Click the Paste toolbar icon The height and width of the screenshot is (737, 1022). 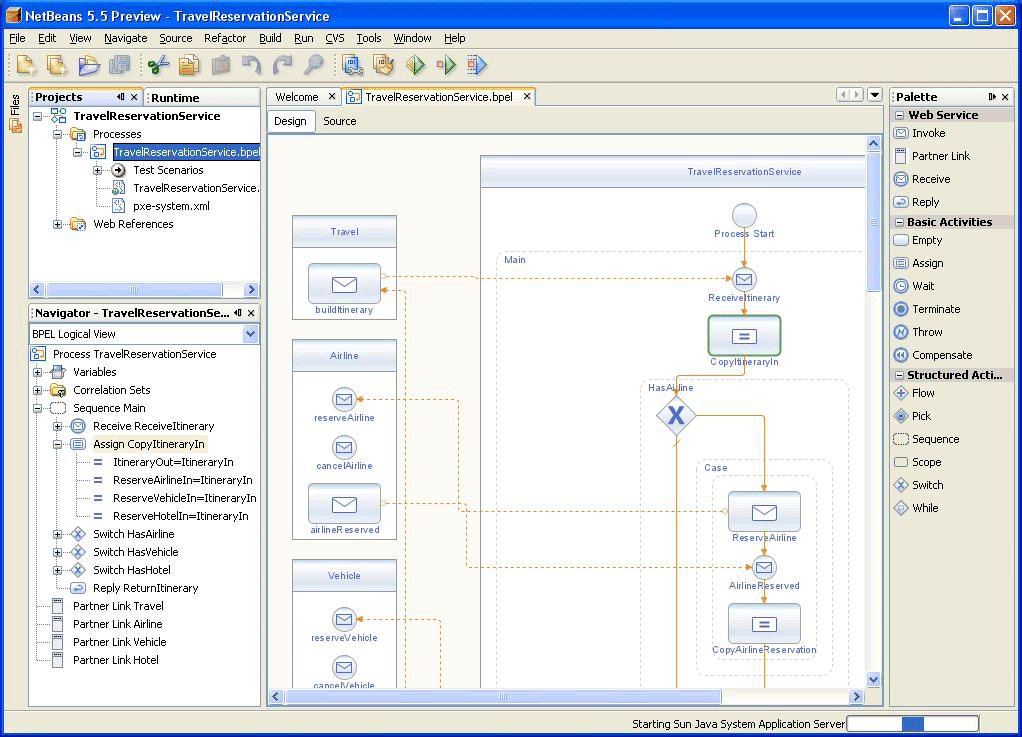[221, 65]
